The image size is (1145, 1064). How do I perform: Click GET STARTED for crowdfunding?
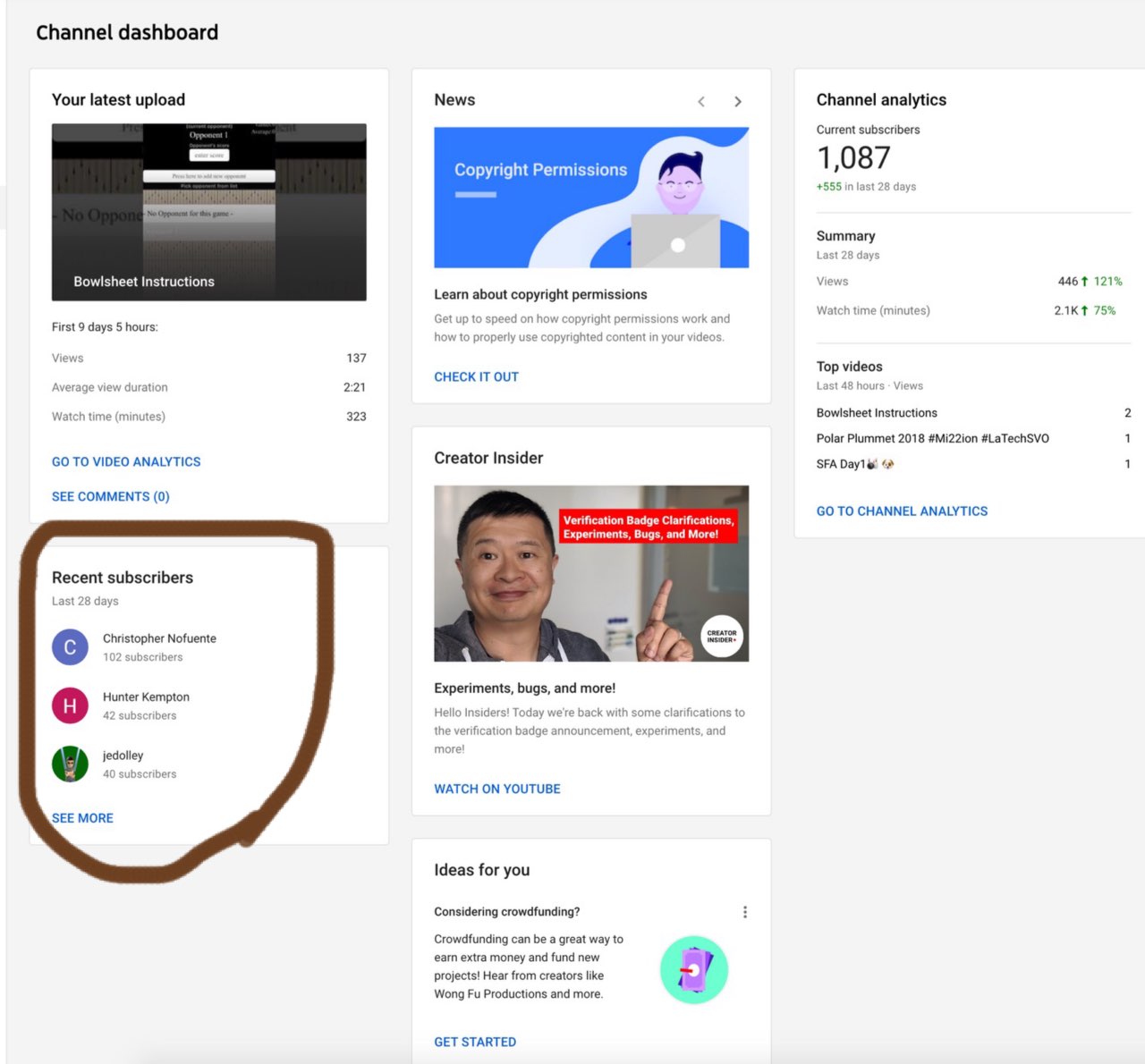click(x=475, y=1043)
